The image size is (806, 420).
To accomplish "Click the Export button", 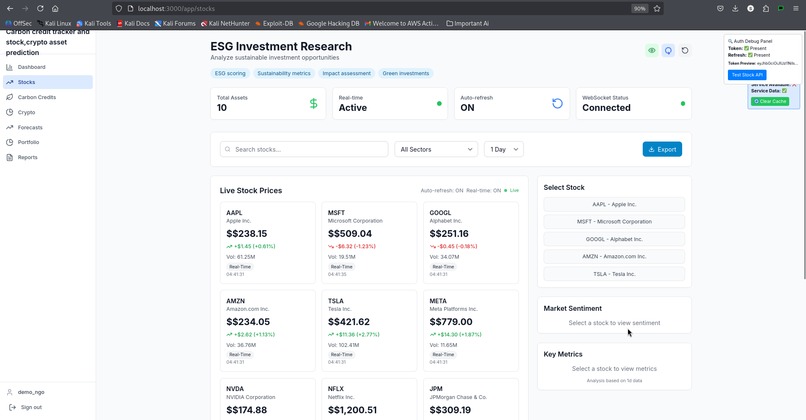I will click(662, 149).
